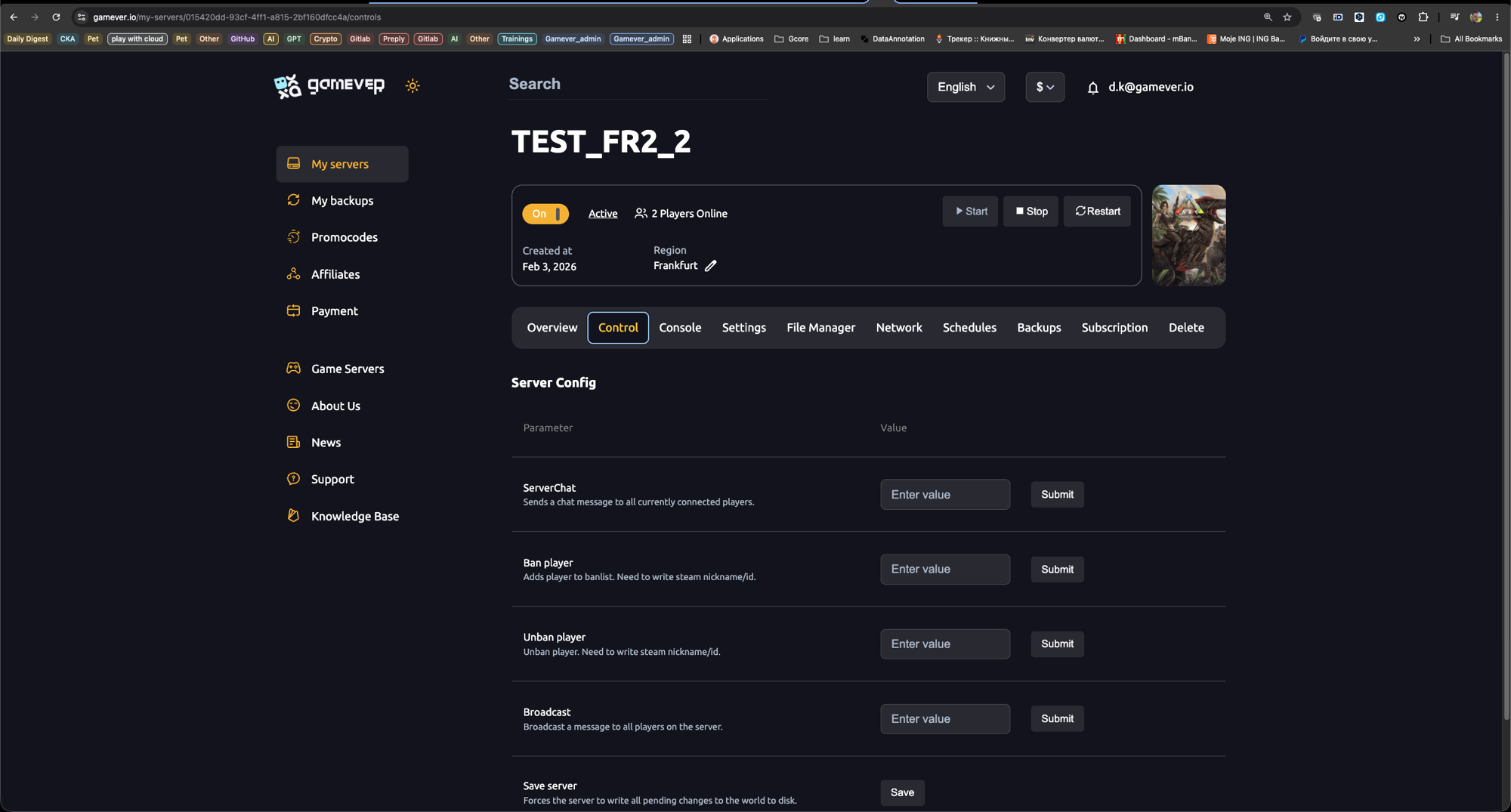Open the All Bookmarks folder
The height and width of the screenshot is (812, 1511).
pos(1471,39)
